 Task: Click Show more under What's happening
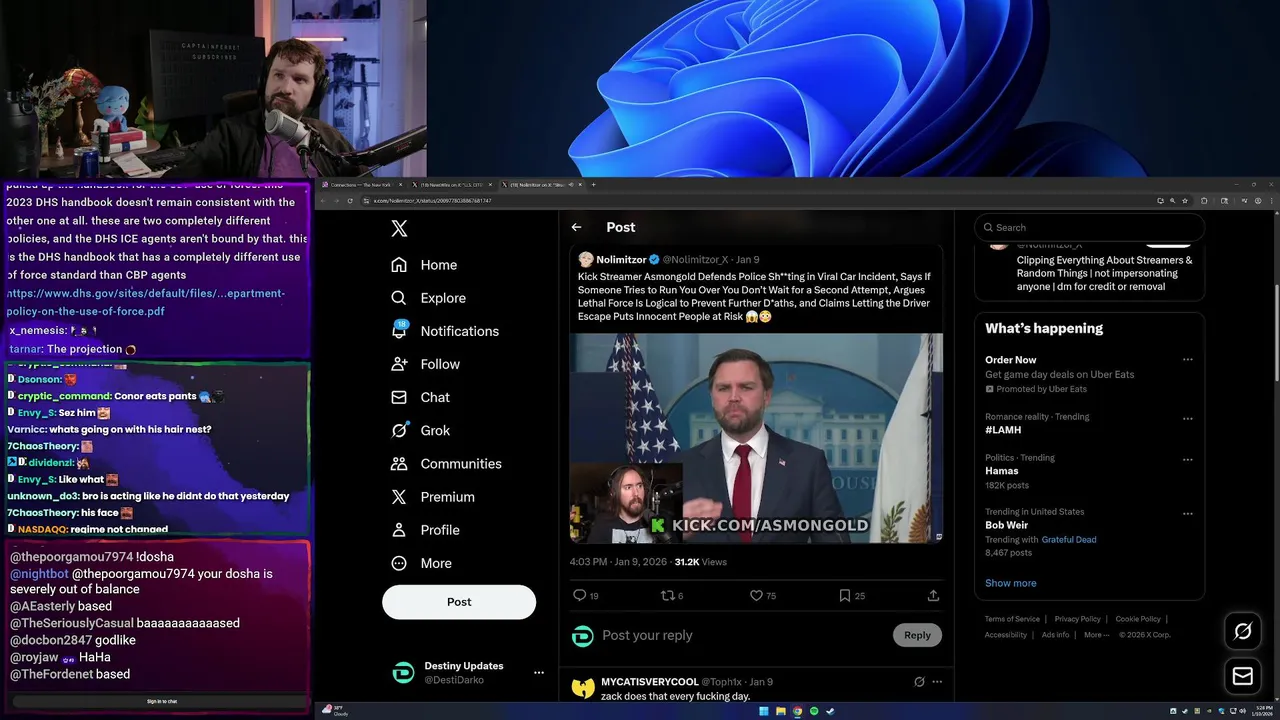(x=1011, y=583)
